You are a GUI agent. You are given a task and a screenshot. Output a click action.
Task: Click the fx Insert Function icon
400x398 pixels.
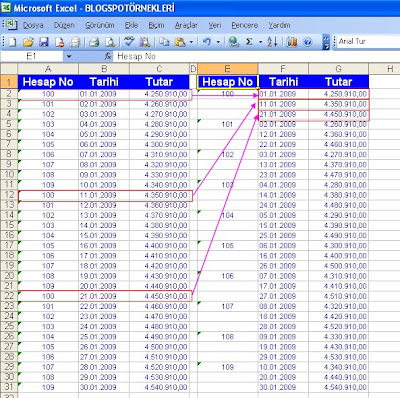108,56
